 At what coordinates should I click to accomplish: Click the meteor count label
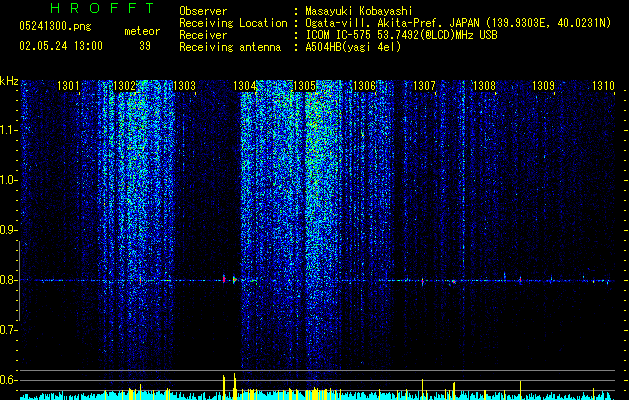(142, 31)
